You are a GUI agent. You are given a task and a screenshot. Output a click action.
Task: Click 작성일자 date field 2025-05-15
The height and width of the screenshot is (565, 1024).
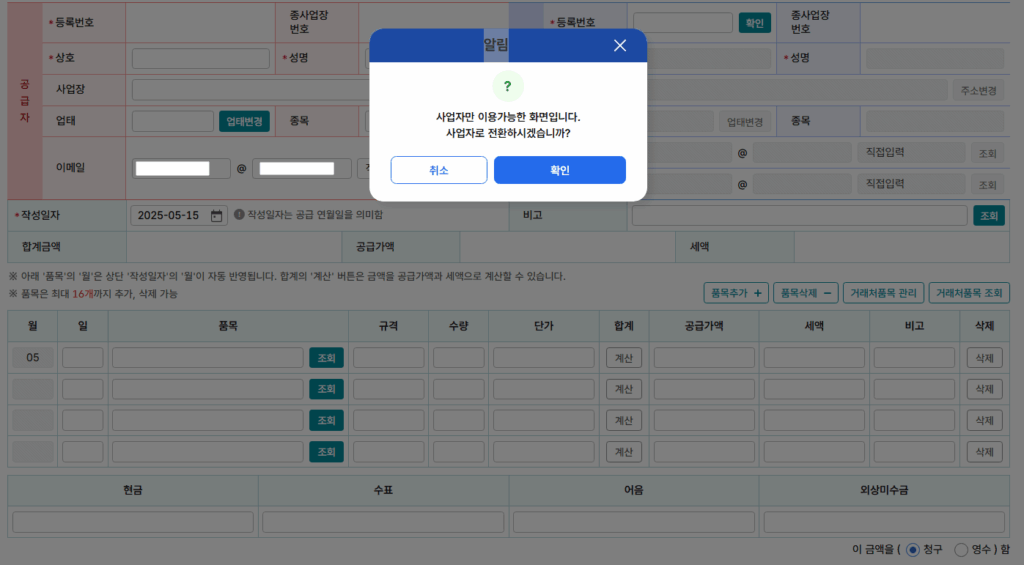(x=179, y=216)
